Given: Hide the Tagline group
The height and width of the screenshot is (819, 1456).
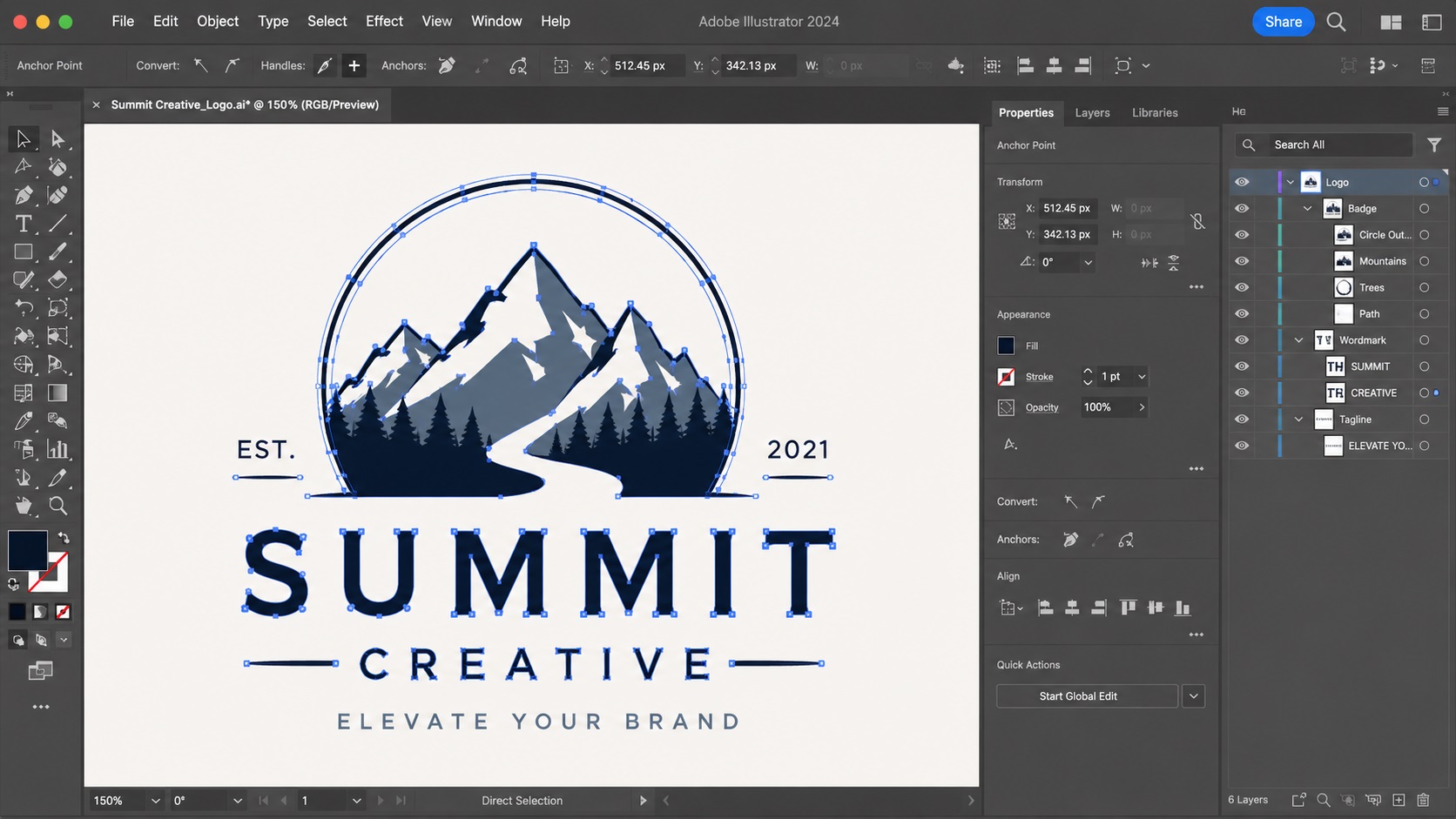Looking at the screenshot, I should 1242,419.
